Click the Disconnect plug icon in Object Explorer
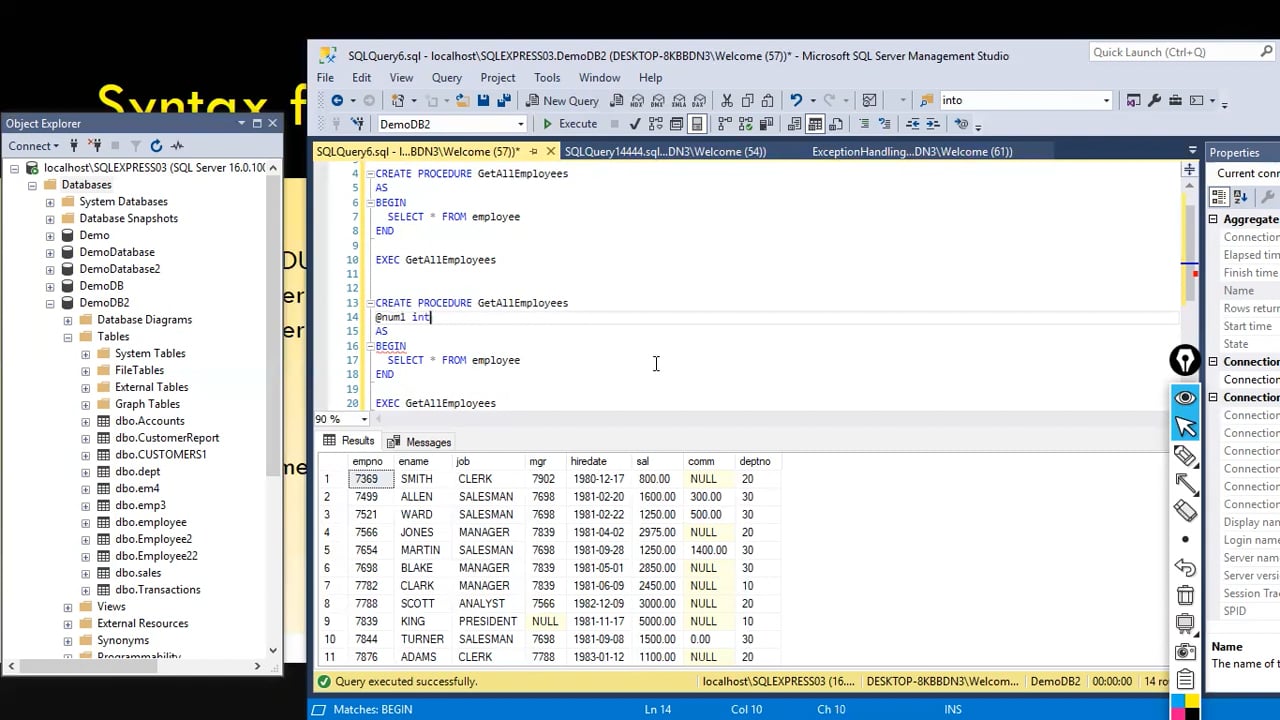Viewport: 1280px width, 720px height. pyautogui.click(x=95, y=146)
